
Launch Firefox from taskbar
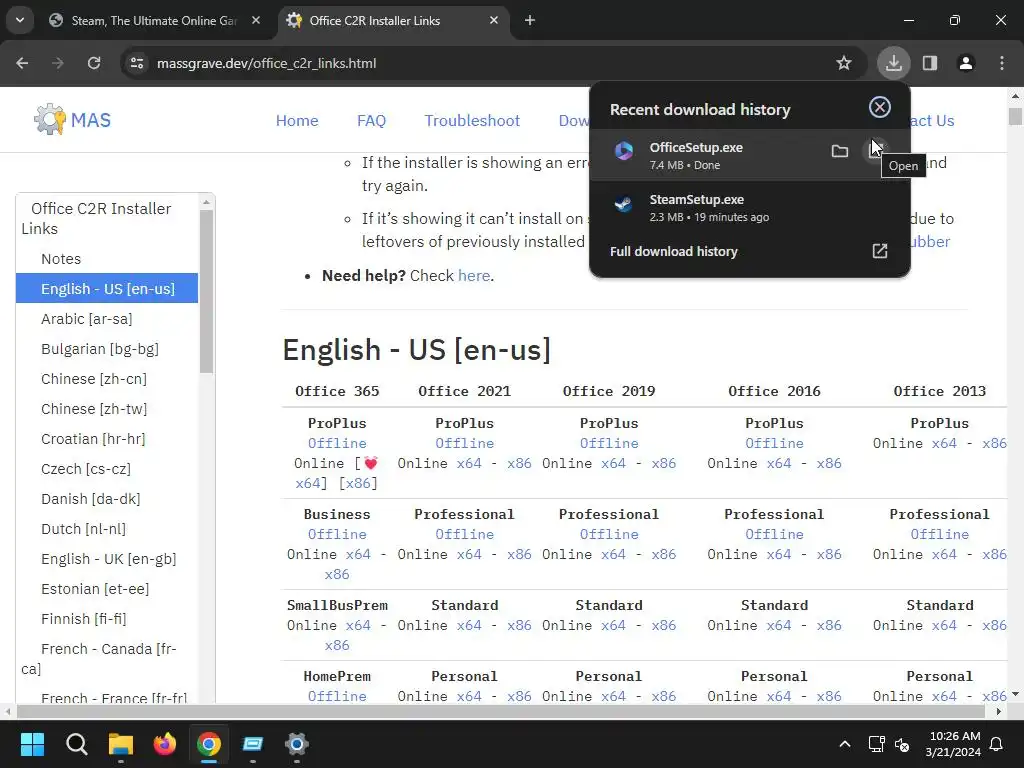[x=165, y=744]
